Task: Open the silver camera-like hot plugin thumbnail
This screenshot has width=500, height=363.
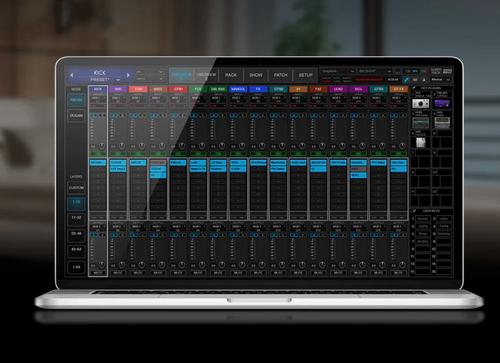Action: [x=421, y=103]
